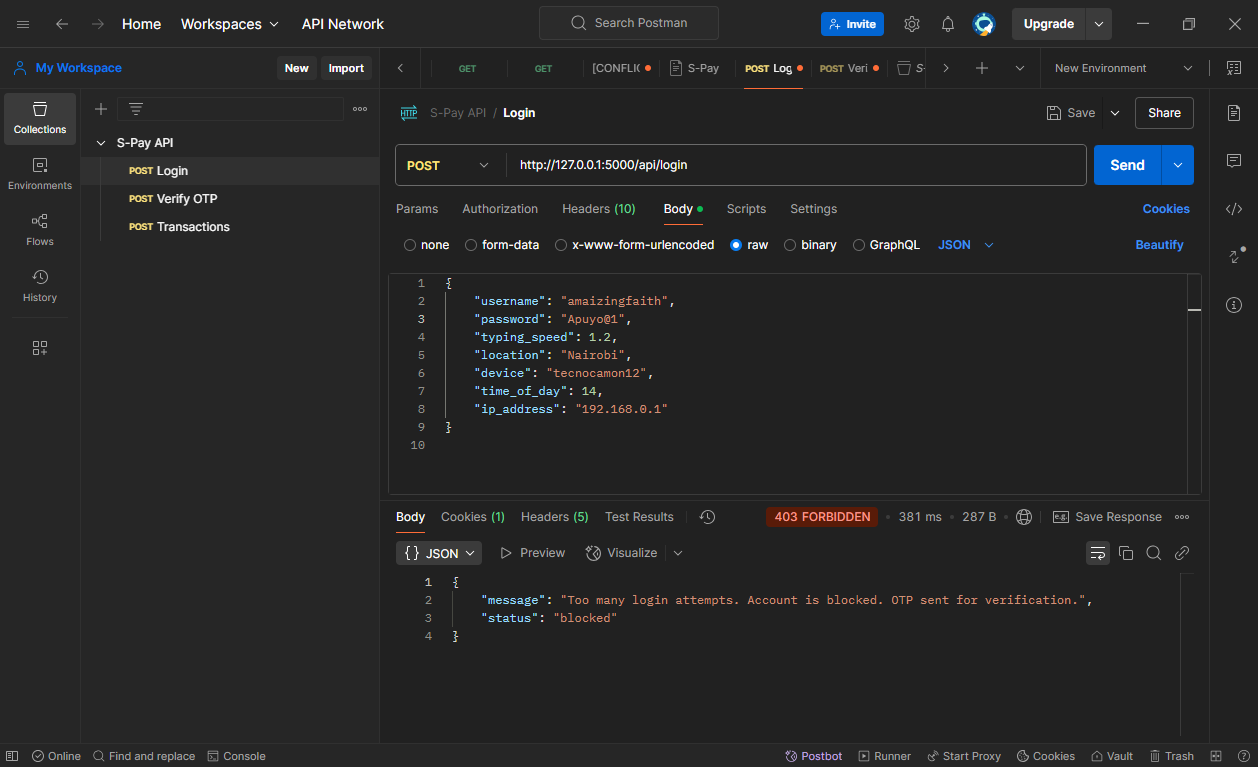Click the Send button
The width and height of the screenshot is (1258, 767).
coord(1127,165)
